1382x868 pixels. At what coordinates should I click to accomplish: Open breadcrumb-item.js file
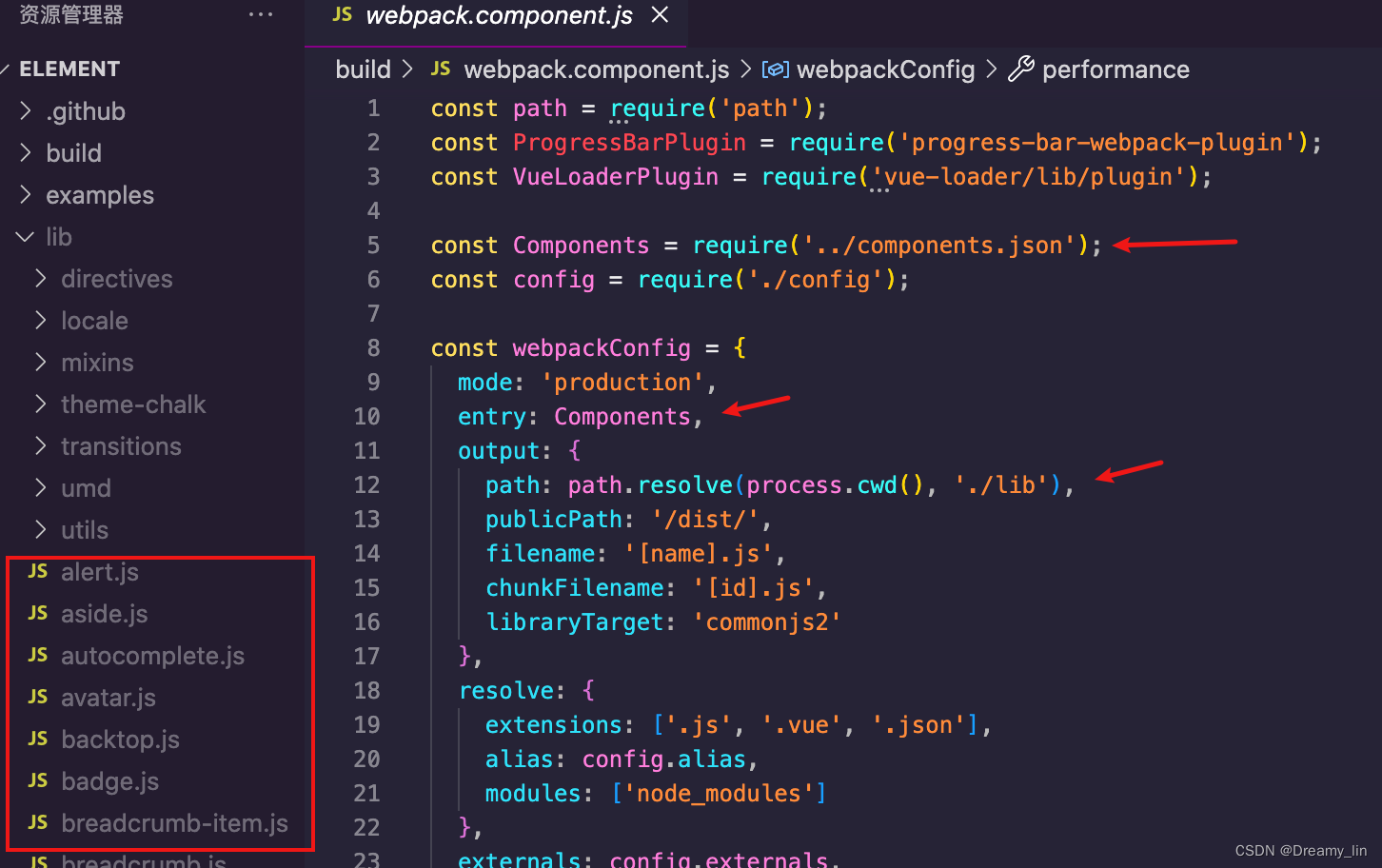click(174, 823)
